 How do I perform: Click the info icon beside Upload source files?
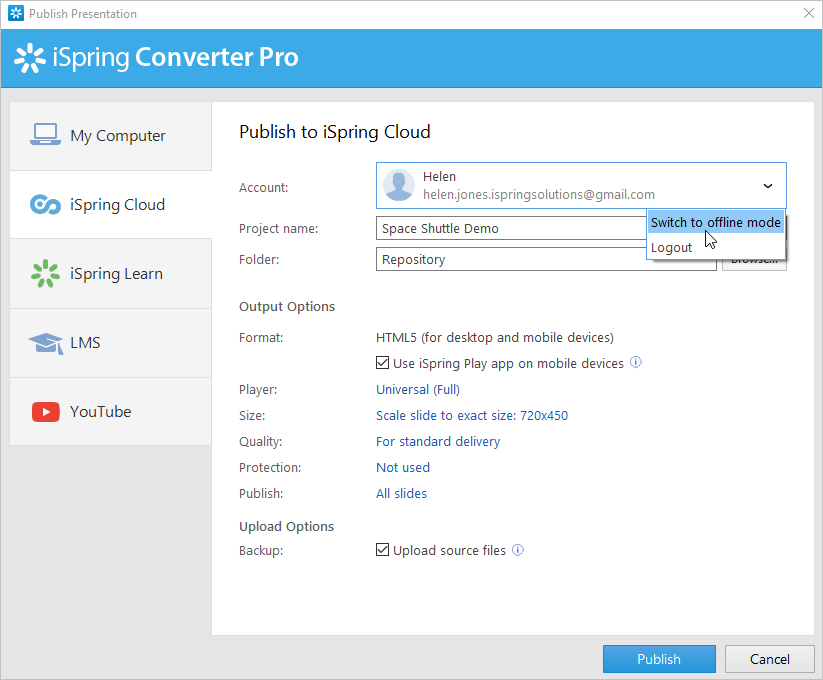point(518,550)
